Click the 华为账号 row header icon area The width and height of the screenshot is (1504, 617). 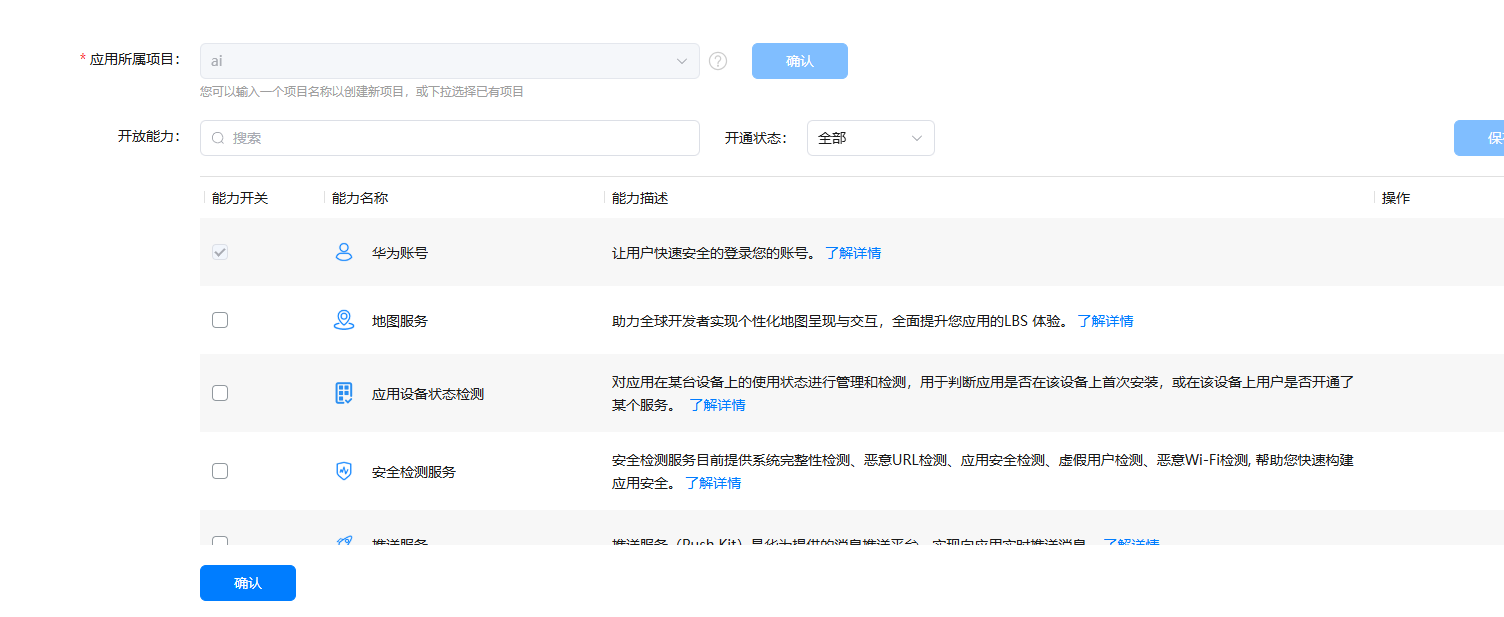point(343,252)
